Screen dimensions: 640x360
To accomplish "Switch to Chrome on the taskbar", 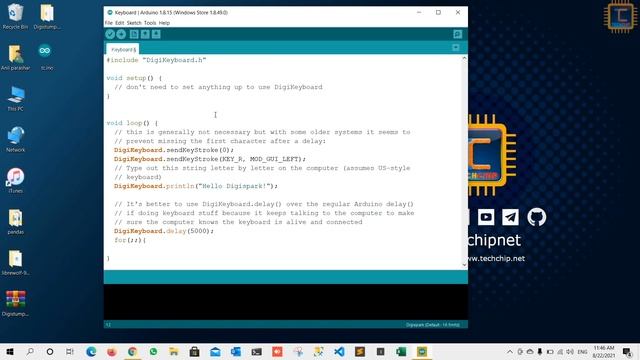I will click(132, 351).
